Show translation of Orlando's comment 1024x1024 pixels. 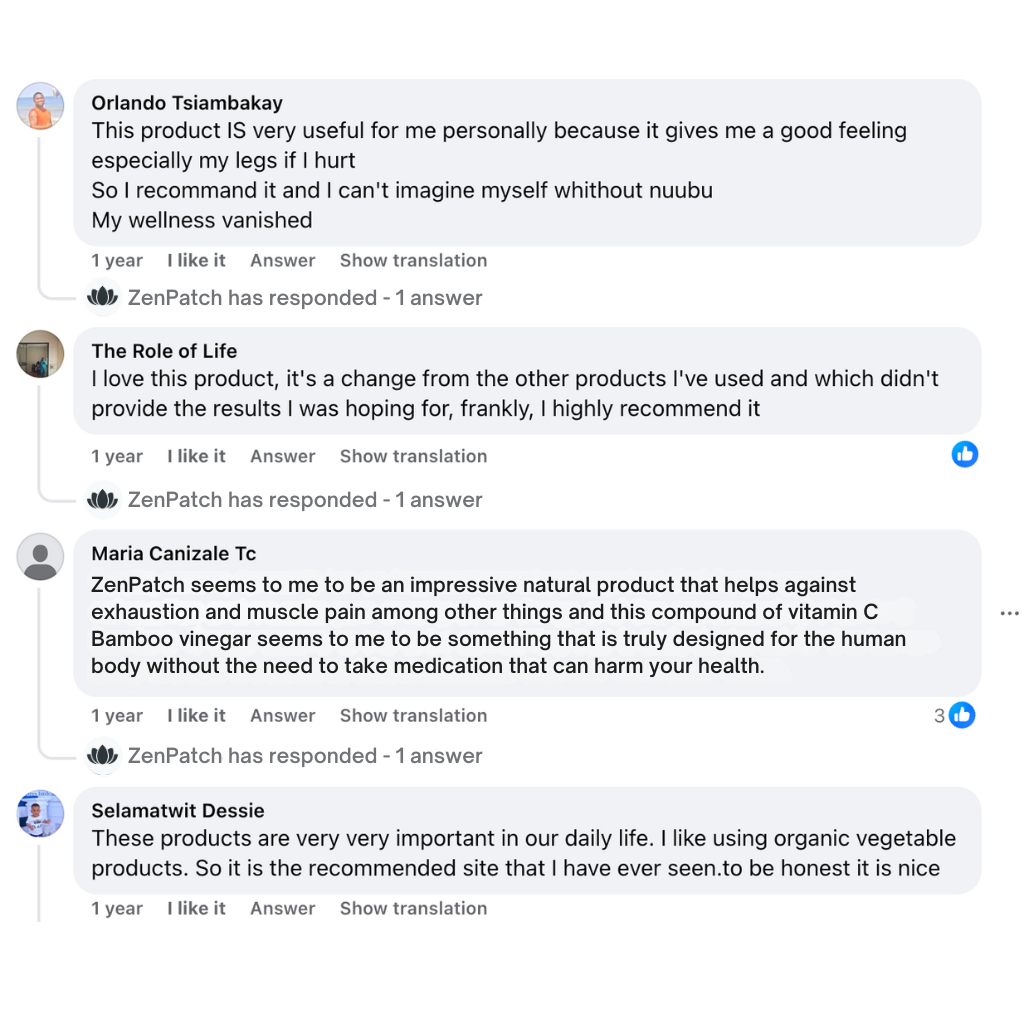coord(413,261)
